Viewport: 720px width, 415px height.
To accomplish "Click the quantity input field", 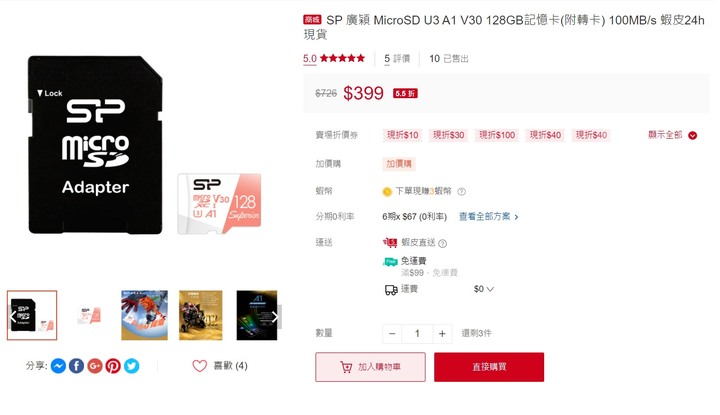I will pyautogui.click(x=417, y=334).
